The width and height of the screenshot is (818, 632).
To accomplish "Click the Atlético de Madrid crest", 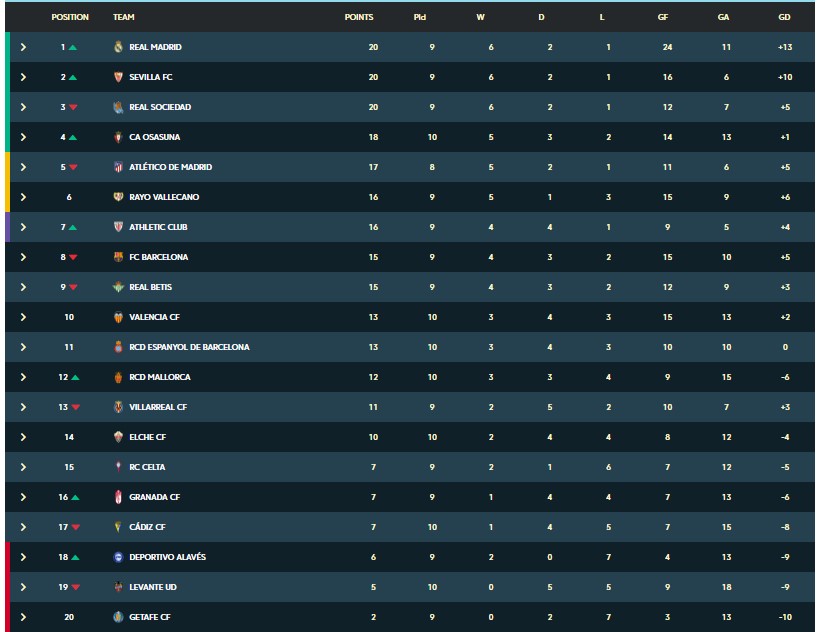I will click(x=118, y=167).
